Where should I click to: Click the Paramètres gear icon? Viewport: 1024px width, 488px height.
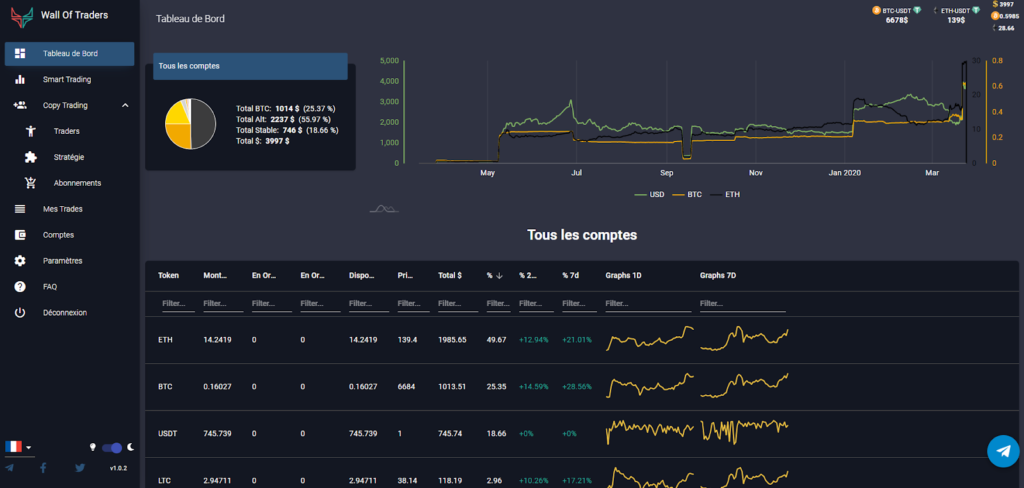tap(20, 261)
